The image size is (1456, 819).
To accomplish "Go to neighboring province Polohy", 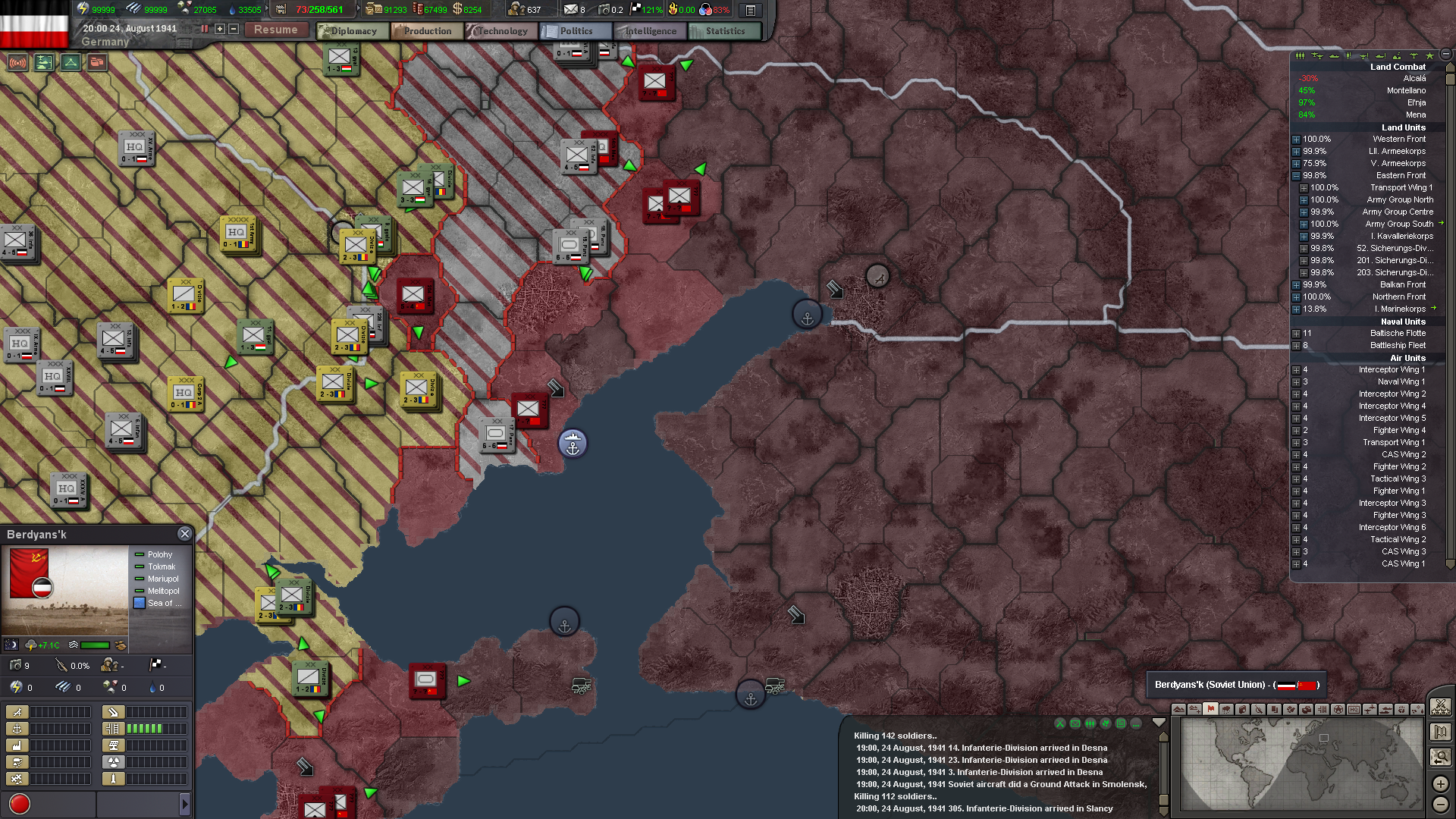I will click(x=159, y=555).
